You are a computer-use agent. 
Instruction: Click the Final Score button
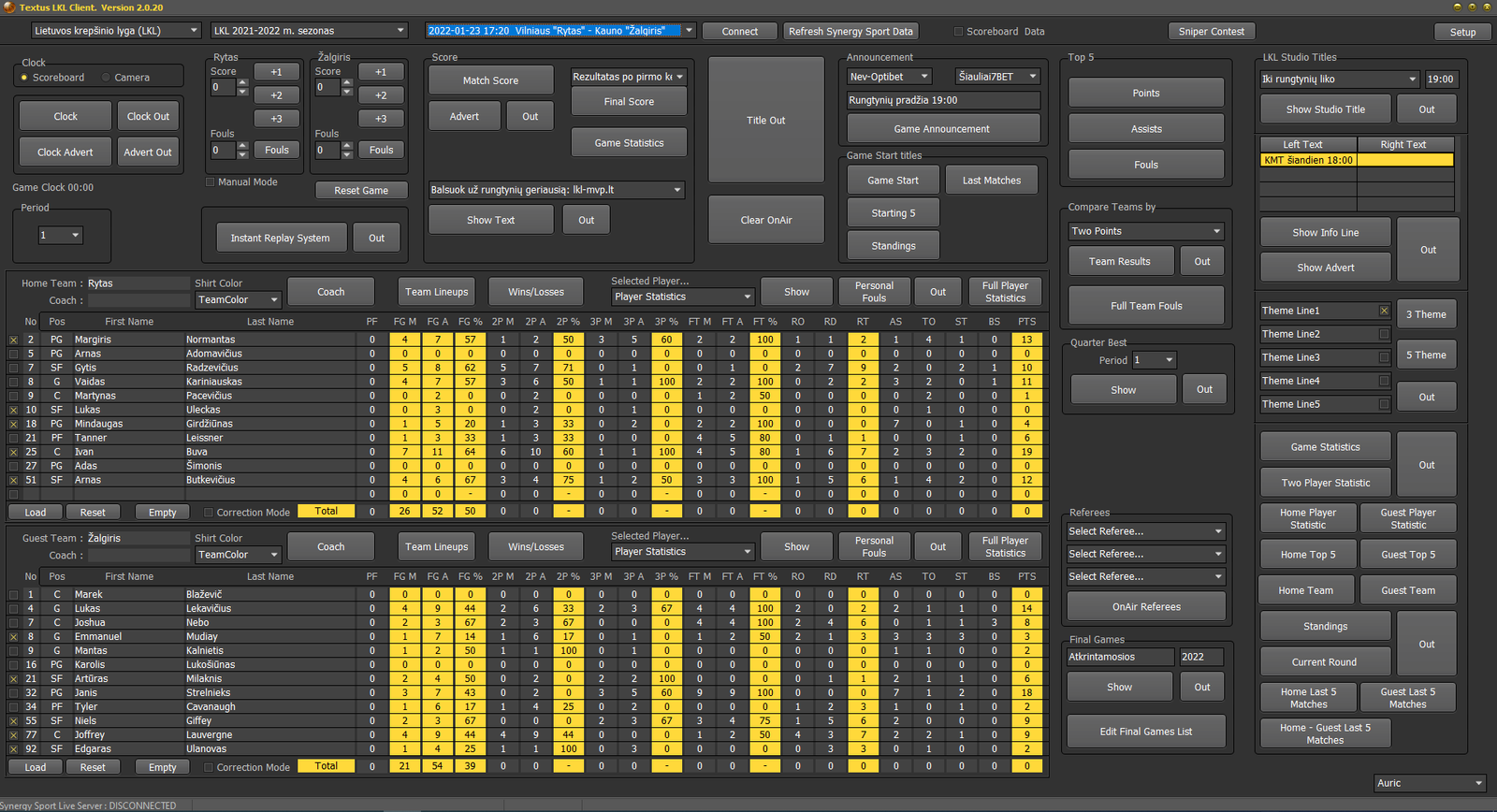(629, 102)
